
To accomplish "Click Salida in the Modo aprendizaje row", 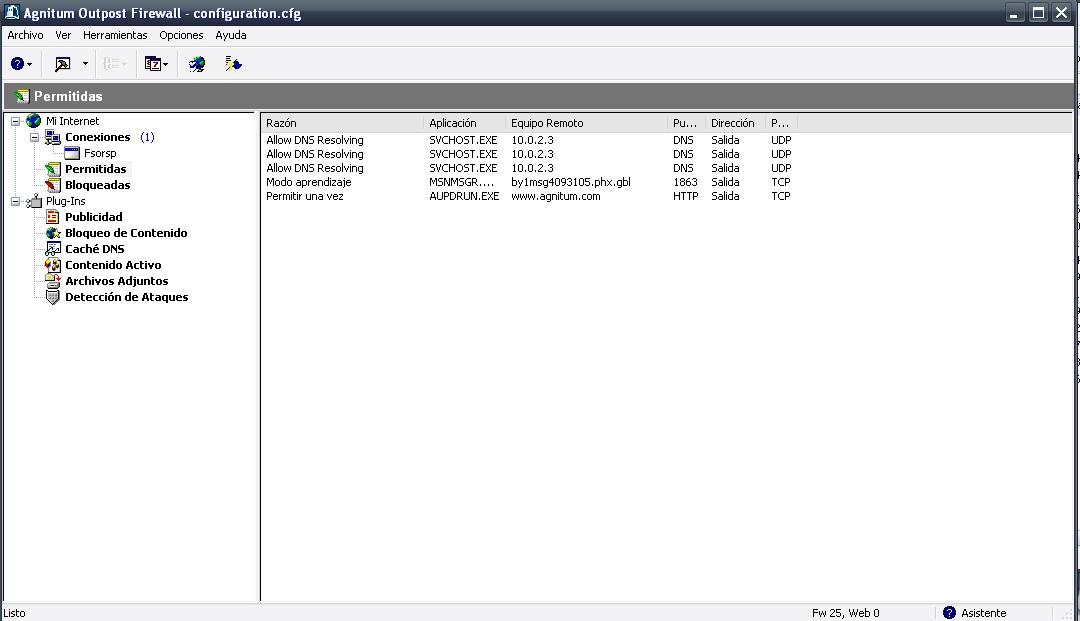I will [725, 182].
